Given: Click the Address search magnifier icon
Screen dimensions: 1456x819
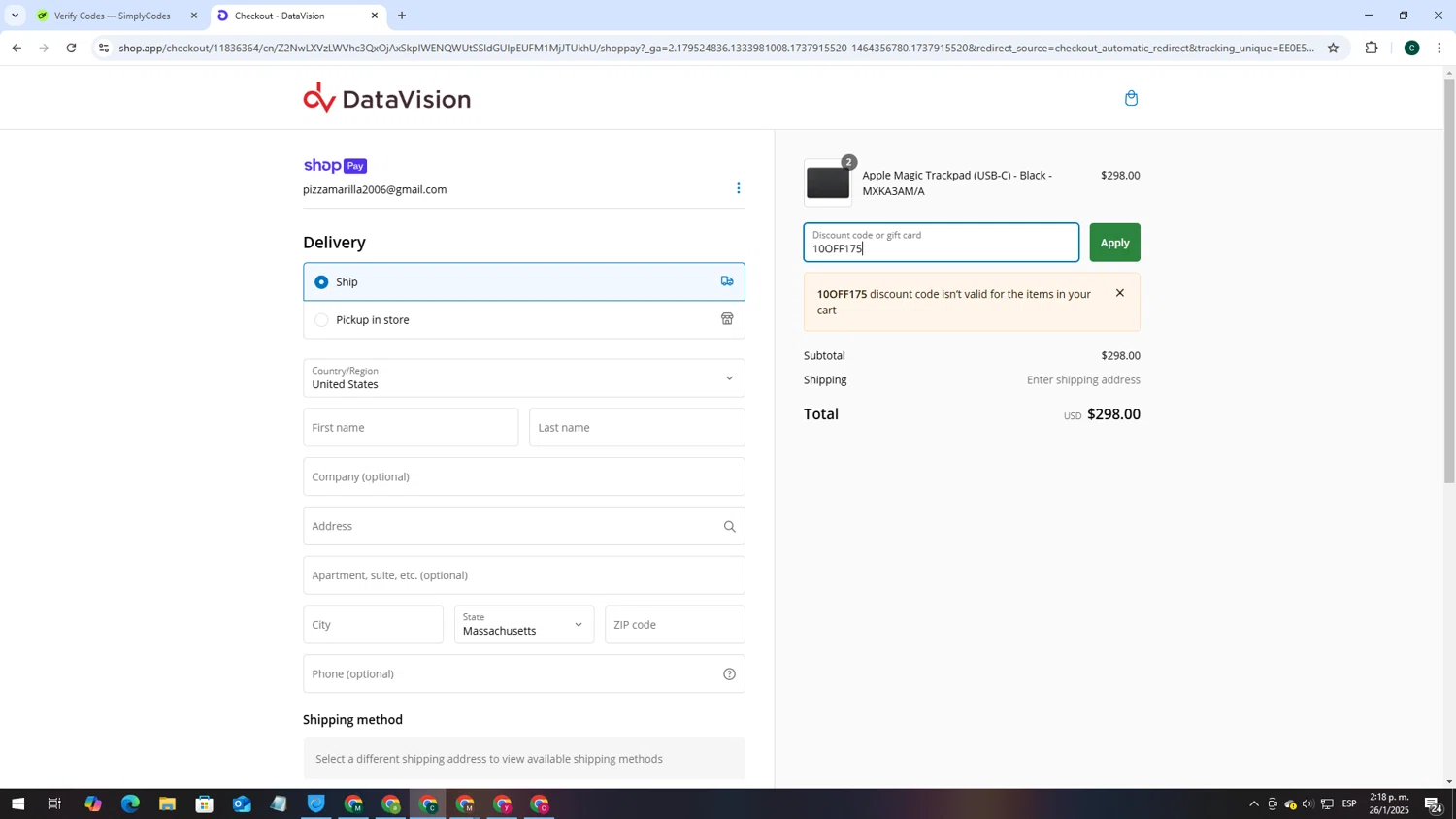Looking at the screenshot, I should [729, 527].
